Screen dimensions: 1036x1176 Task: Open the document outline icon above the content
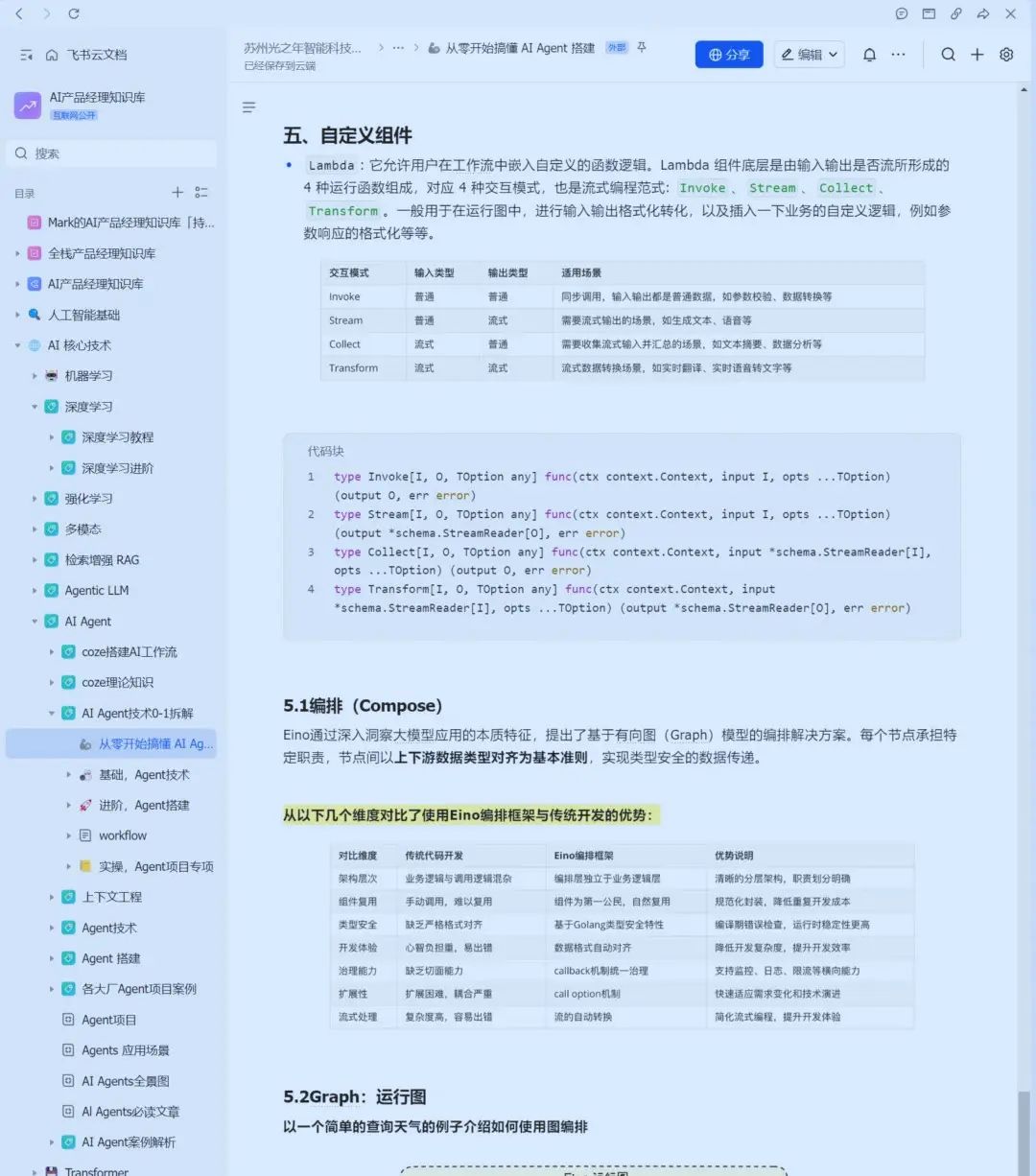click(x=248, y=107)
